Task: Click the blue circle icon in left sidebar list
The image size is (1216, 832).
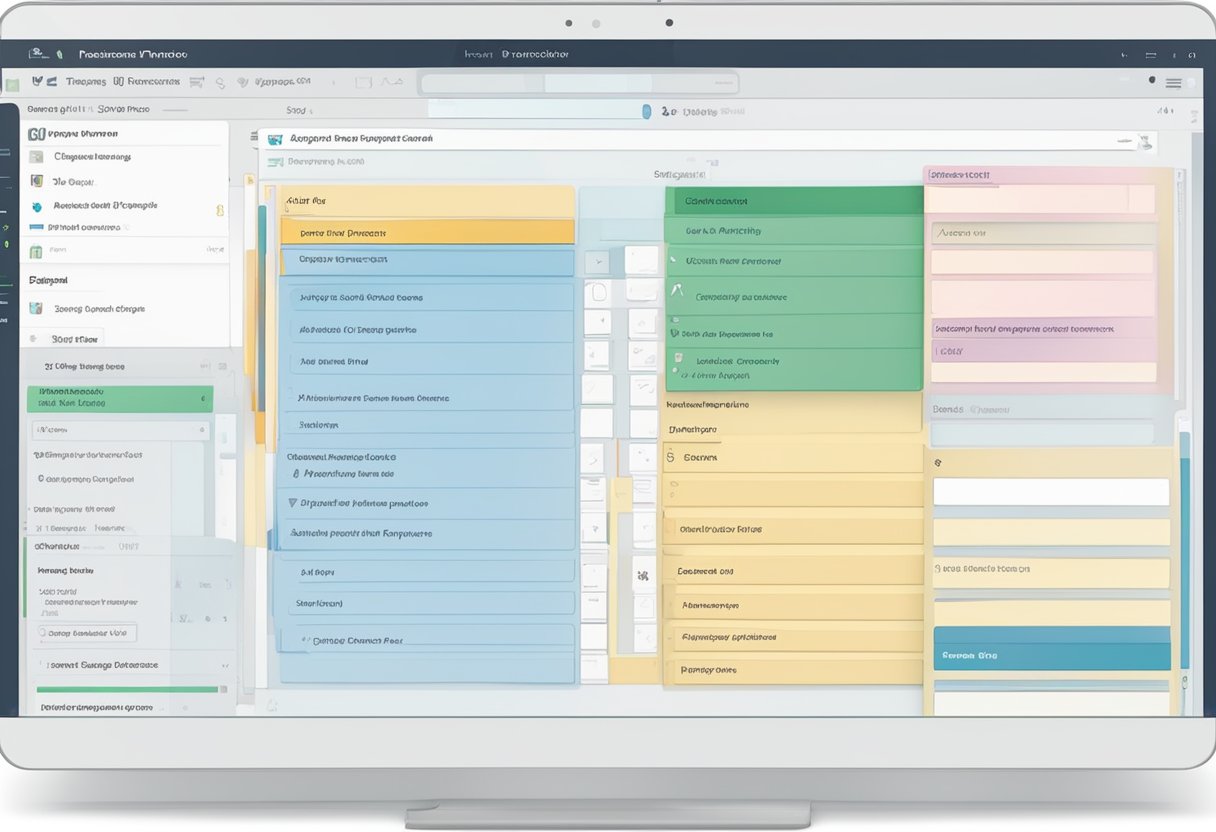Action: [x=37, y=206]
